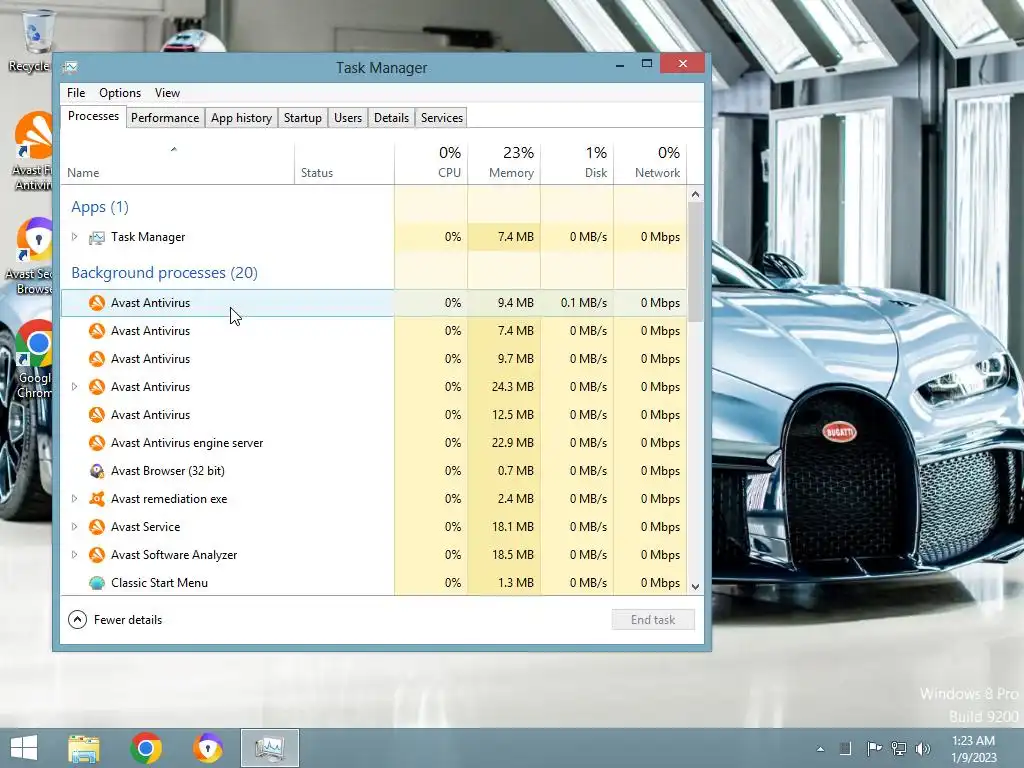Screen dimensions: 1024x768
Task: Expand the Task Manager app row
Action: point(74,236)
